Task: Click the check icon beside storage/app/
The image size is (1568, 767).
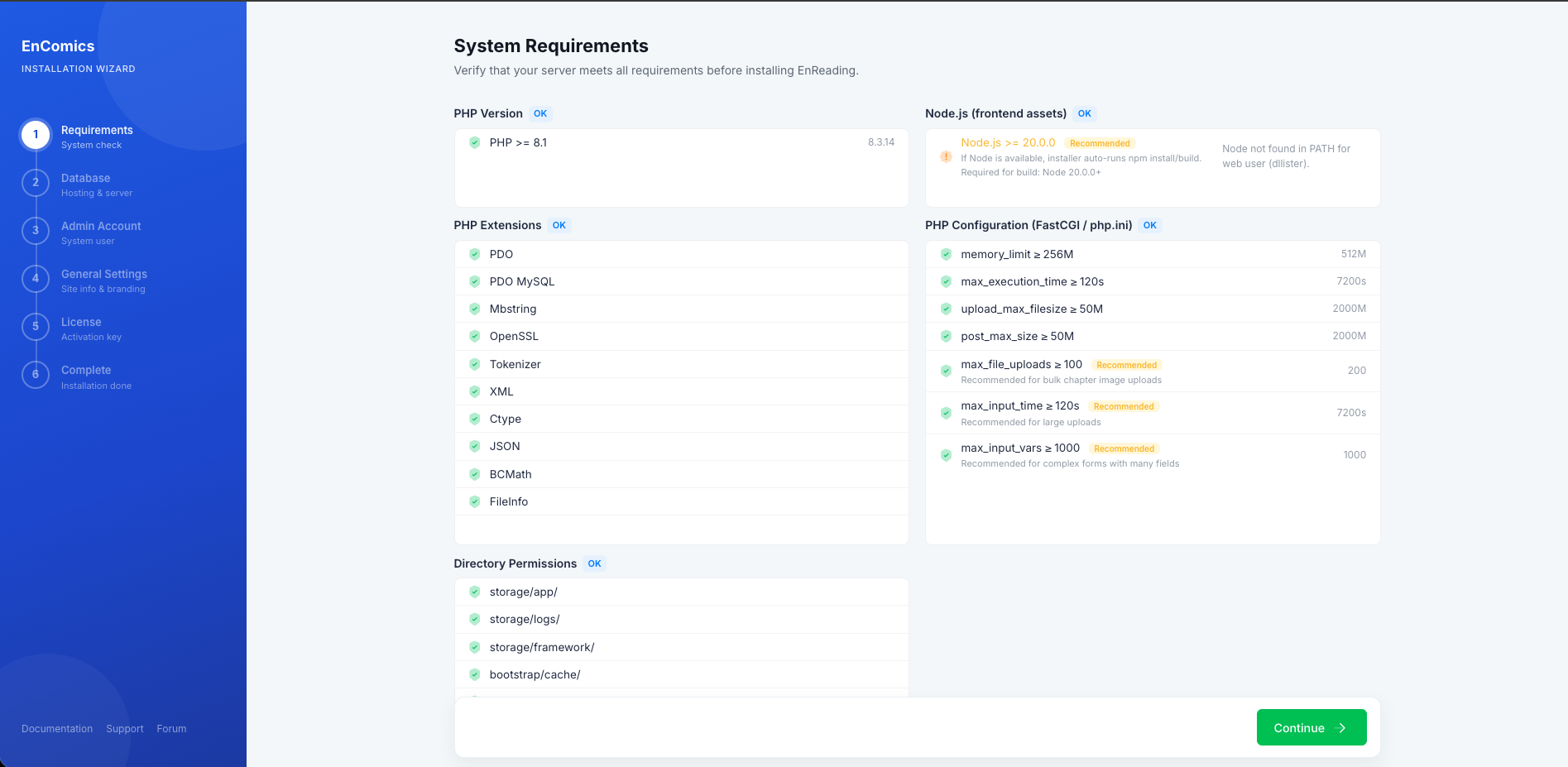Action: click(475, 592)
